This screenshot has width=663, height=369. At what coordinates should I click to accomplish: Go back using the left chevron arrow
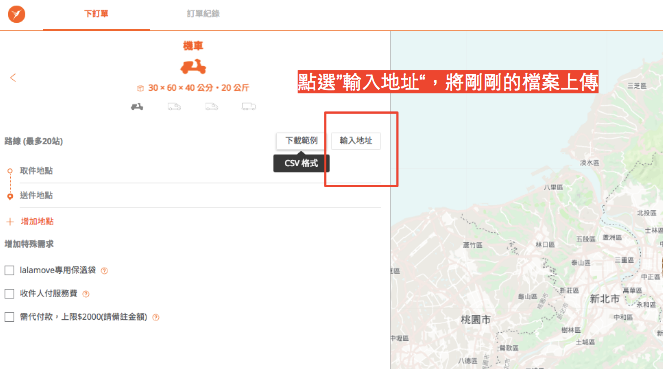[13, 78]
